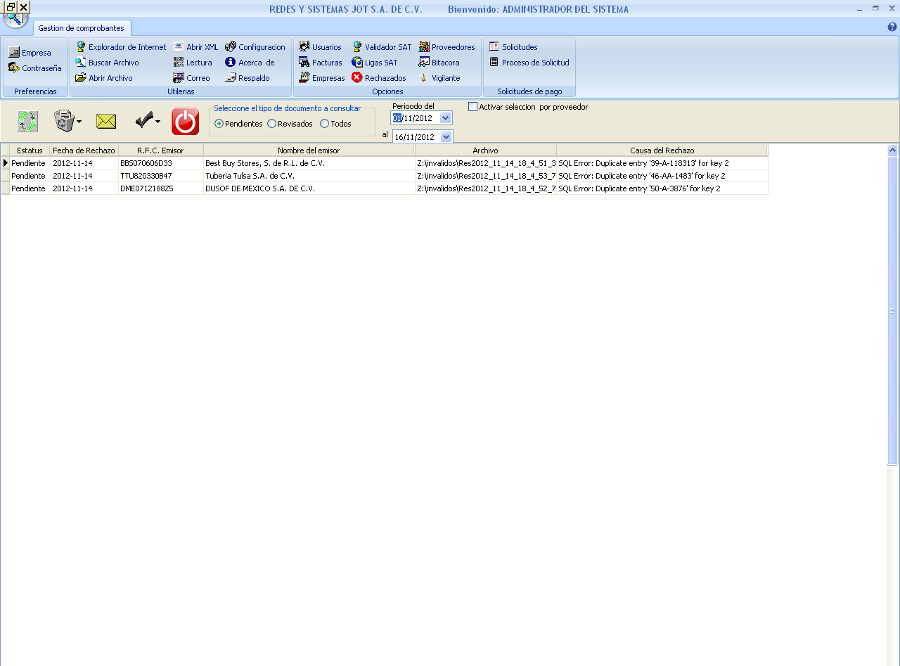Sort by Causa del Rechazo column header
Screen dimensions: 900x666
click(x=661, y=150)
